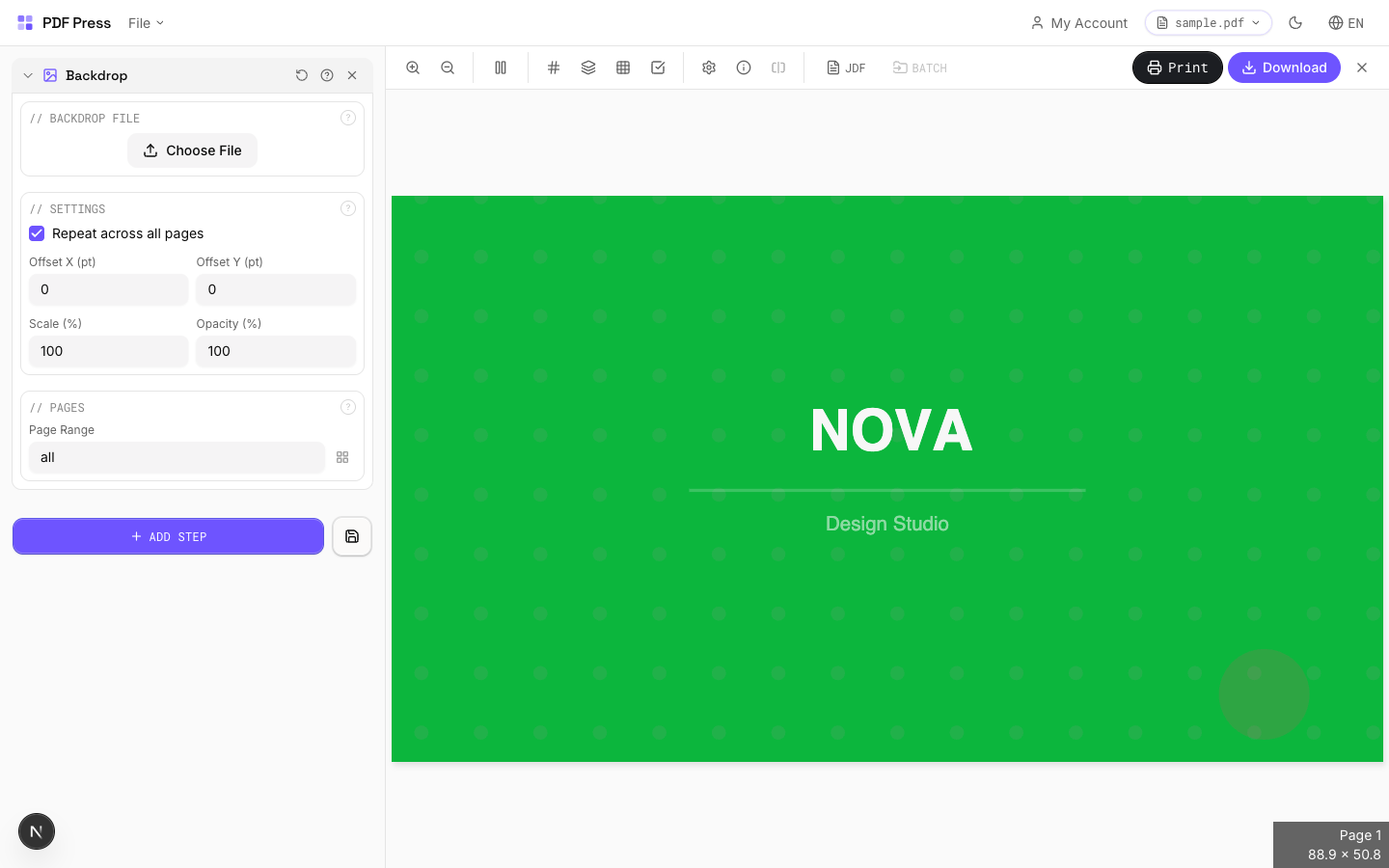This screenshot has height=868, width=1389.
Task: Click the zoom out magnifier icon
Action: click(x=448, y=68)
